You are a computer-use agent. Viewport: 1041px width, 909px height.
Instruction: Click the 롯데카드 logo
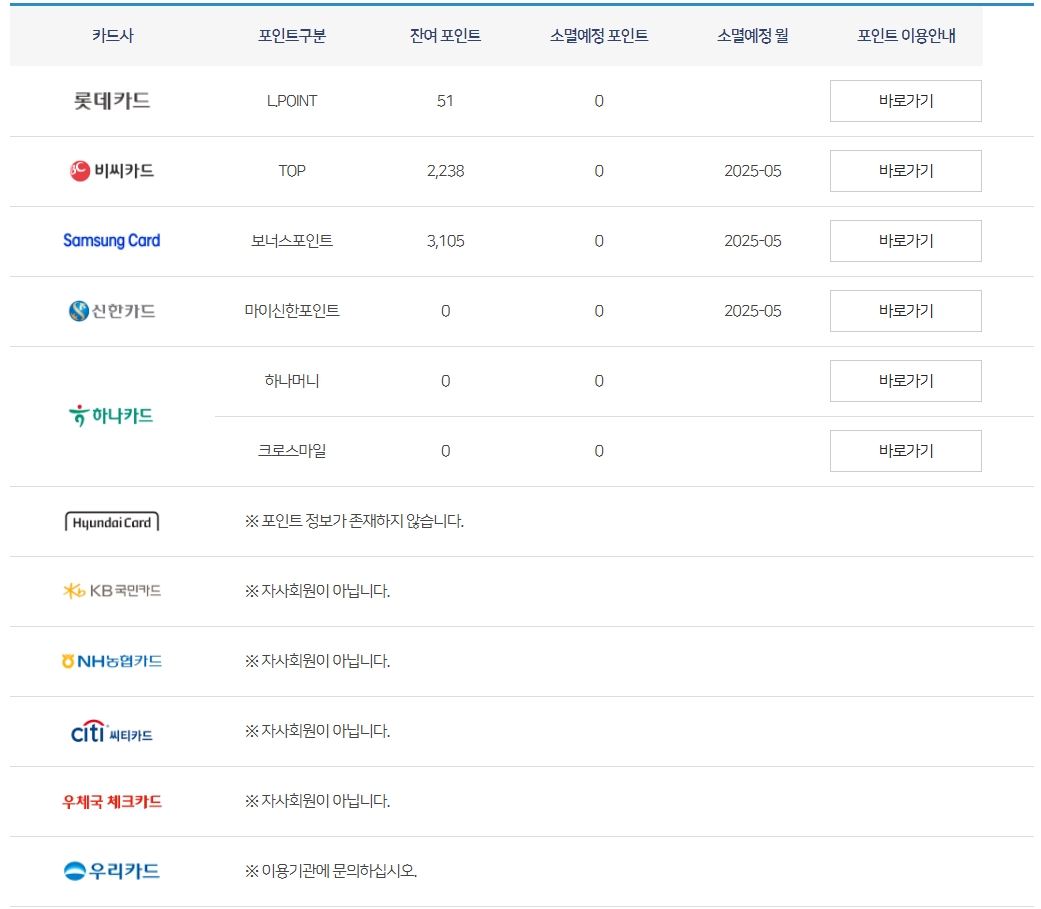(112, 101)
